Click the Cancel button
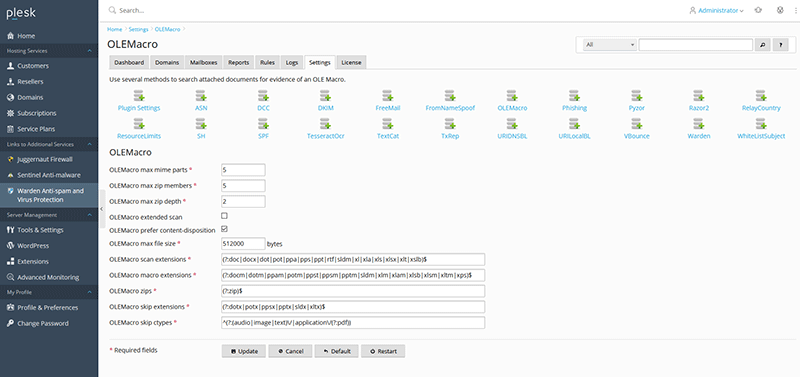This screenshot has height=377, width=800. [x=290, y=351]
